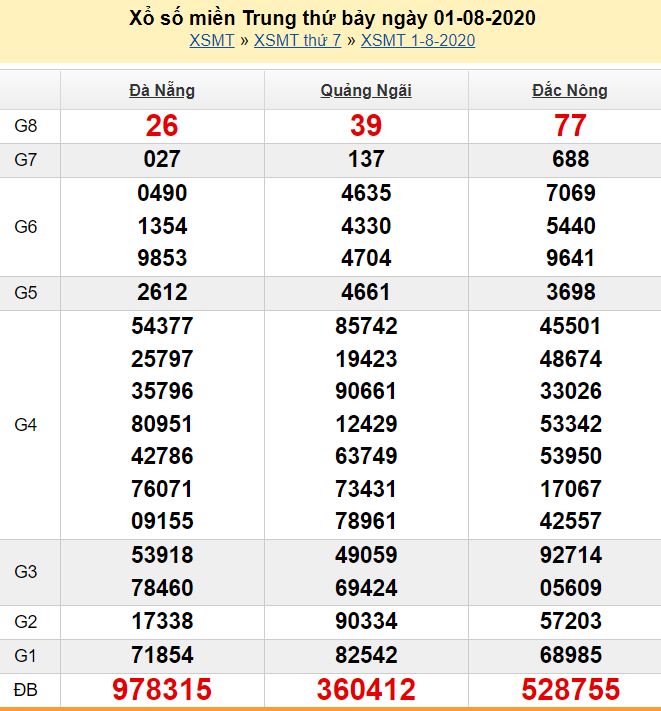This screenshot has width=661, height=711.
Task: Open the Đà Nẵng province link
Action: point(162,91)
